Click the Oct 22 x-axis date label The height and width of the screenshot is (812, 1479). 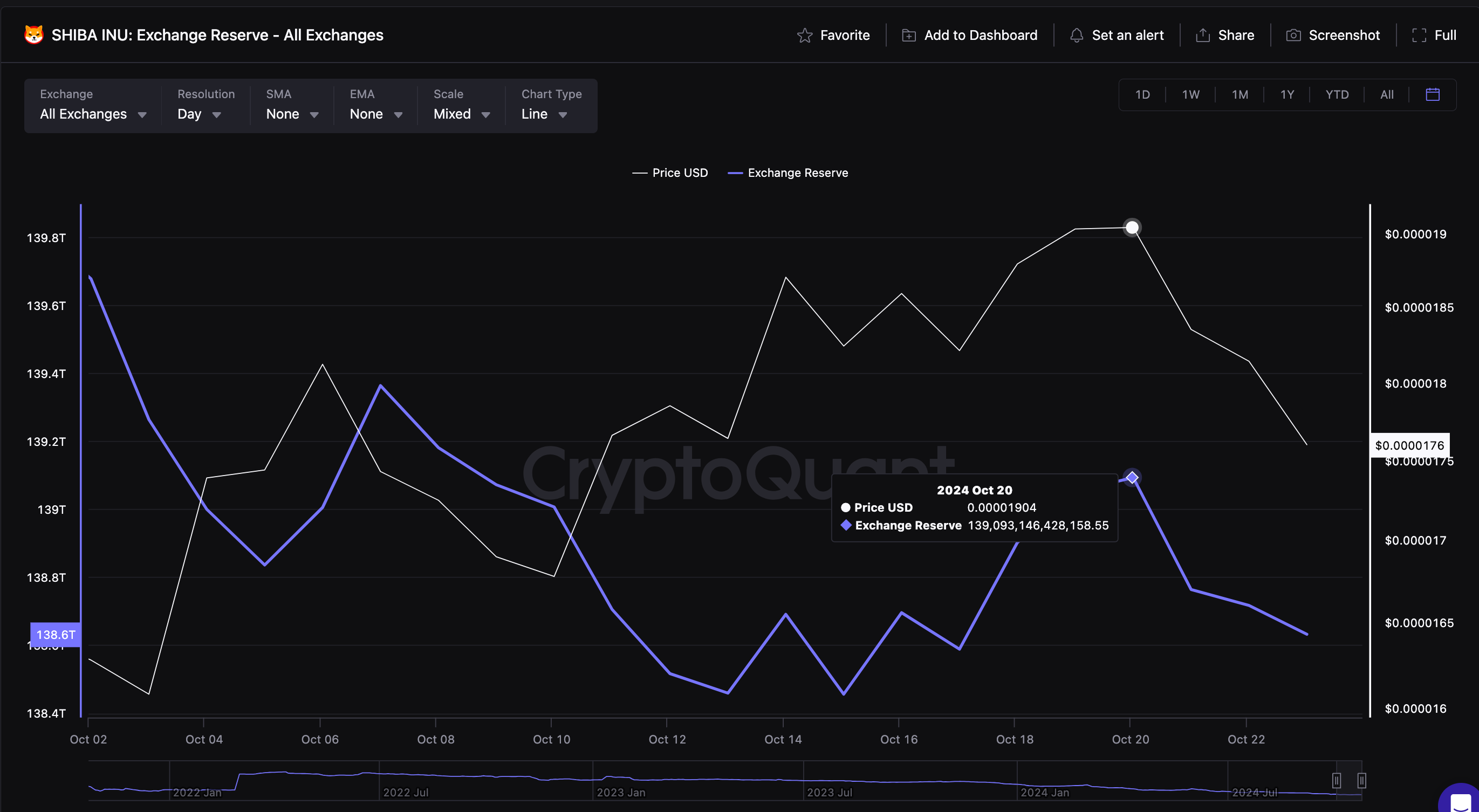1246,739
